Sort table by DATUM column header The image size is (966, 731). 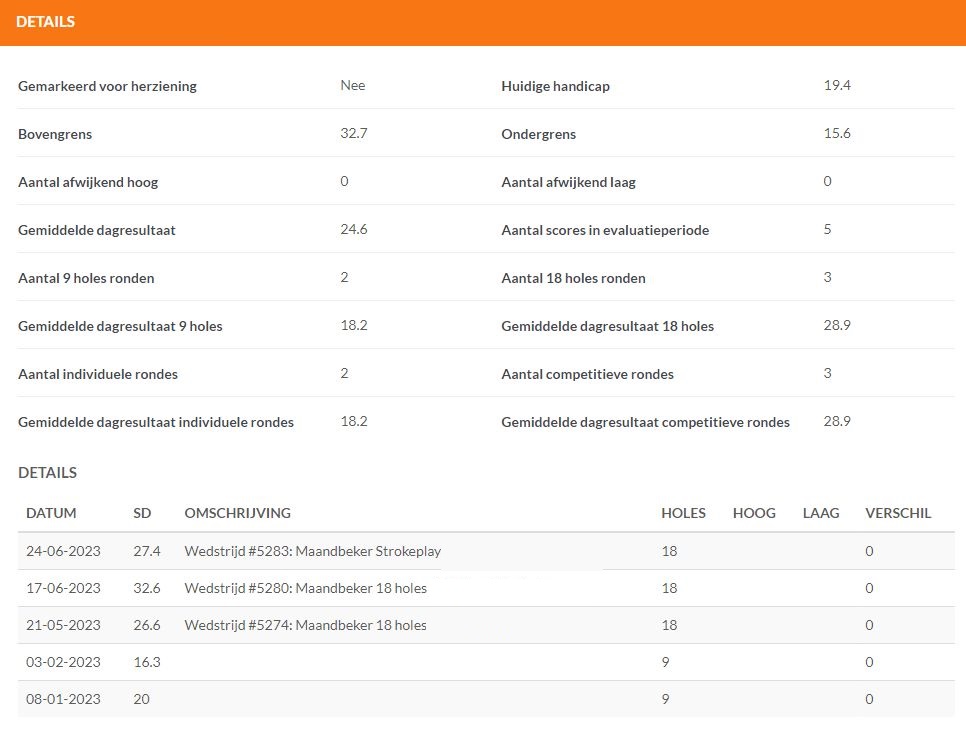click(51, 513)
